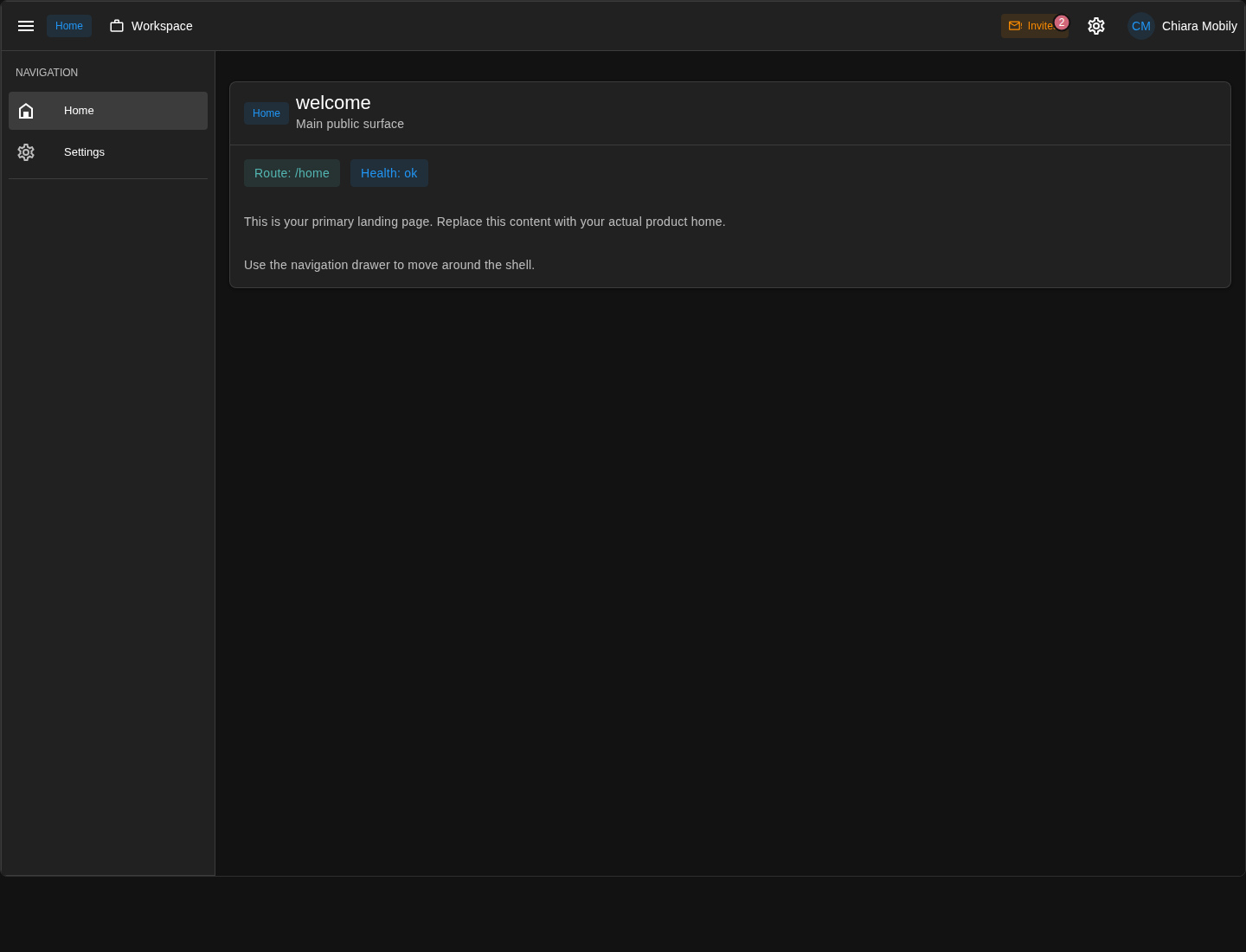The height and width of the screenshot is (952, 1246).
Task: Open settings via top bar gear icon
Action: click(x=1096, y=26)
